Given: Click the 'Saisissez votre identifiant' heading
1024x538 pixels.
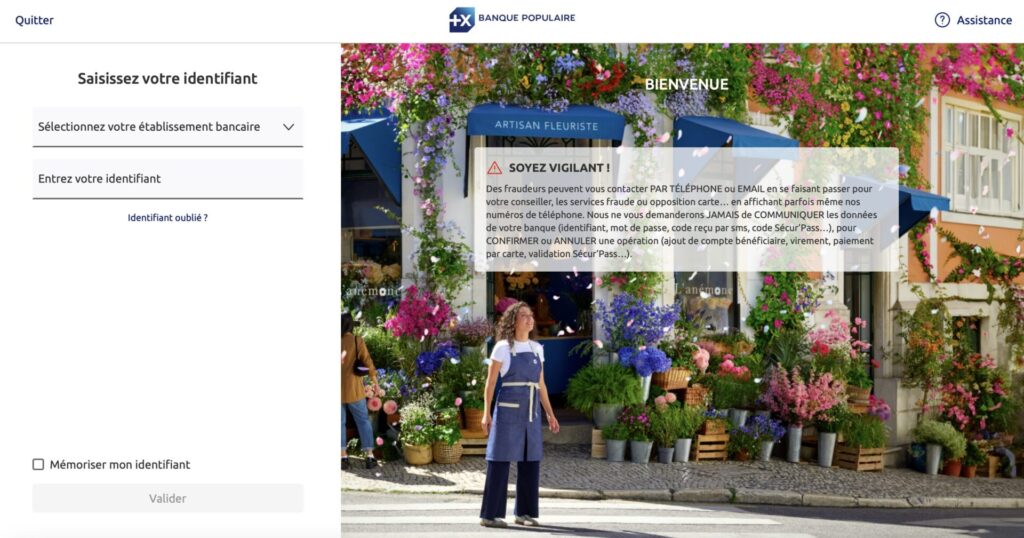Looking at the screenshot, I should tap(168, 78).
